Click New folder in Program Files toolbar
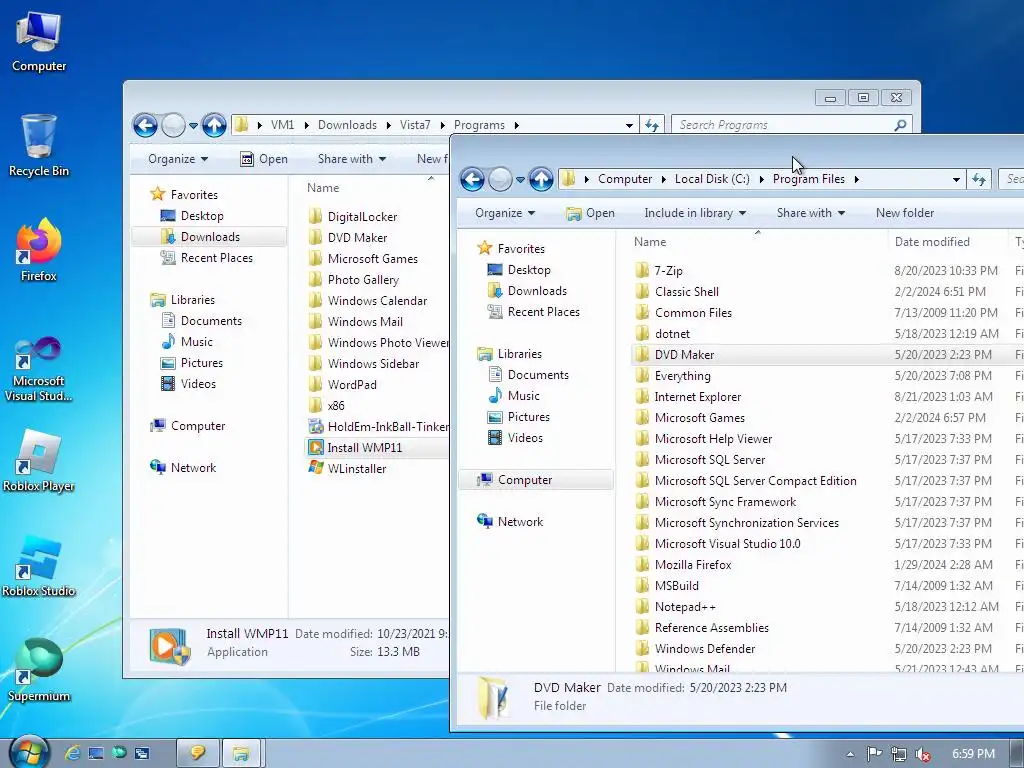The height and width of the screenshot is (768, 1024). [x=904, y=213]
